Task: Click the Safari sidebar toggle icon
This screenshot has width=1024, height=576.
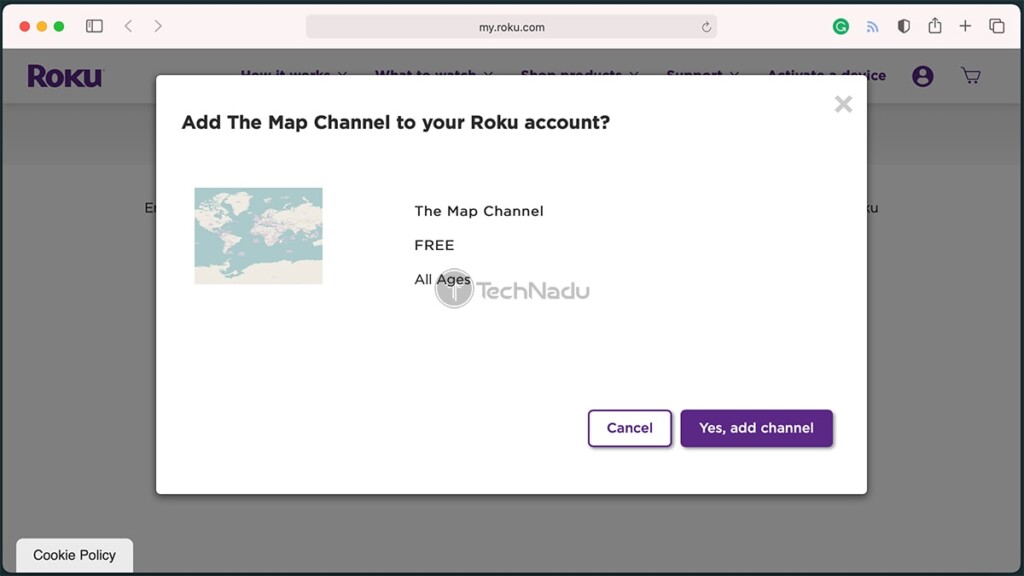Action: tap(94, 26)
